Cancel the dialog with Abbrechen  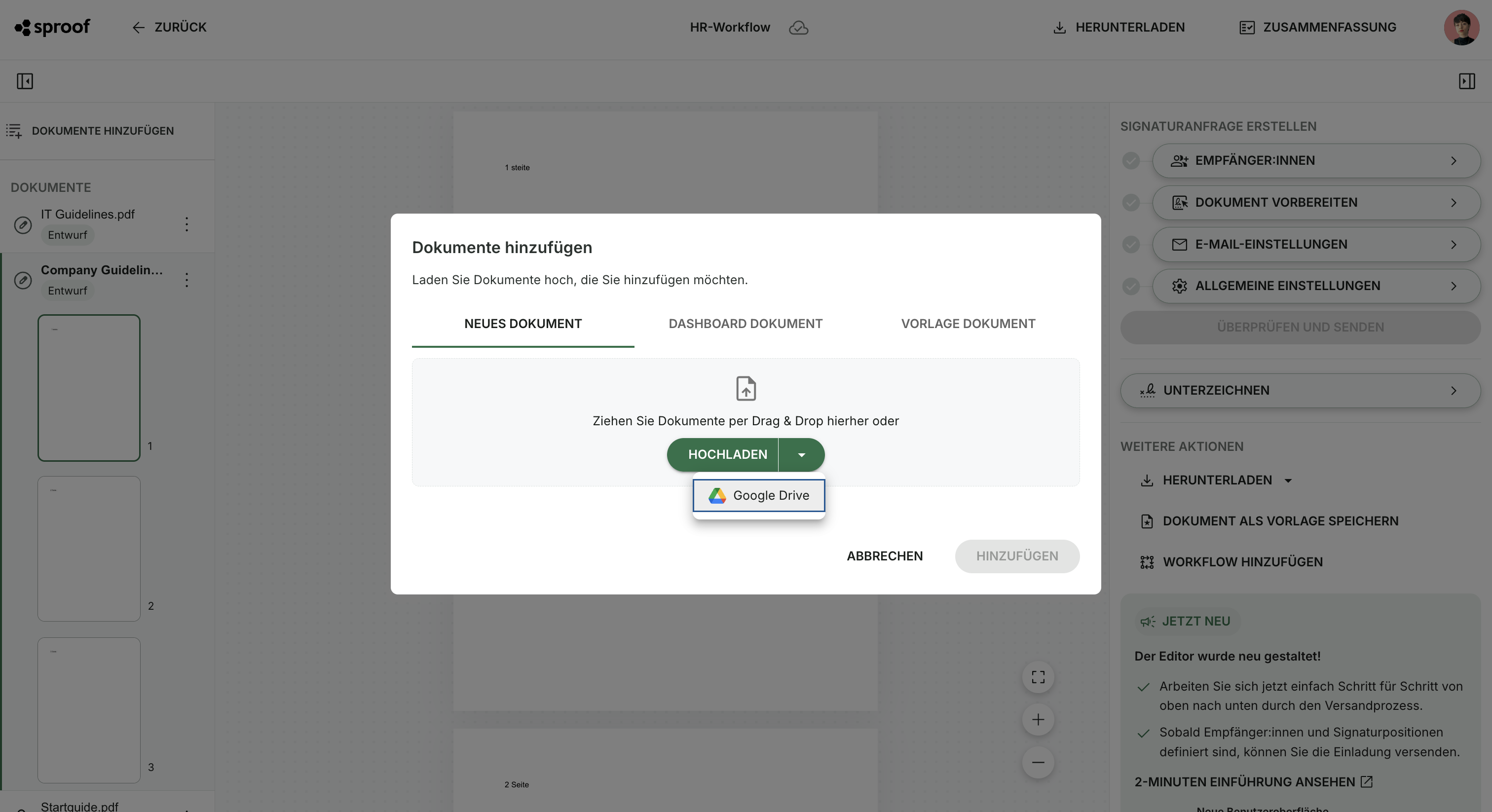(x=885, y=556)
